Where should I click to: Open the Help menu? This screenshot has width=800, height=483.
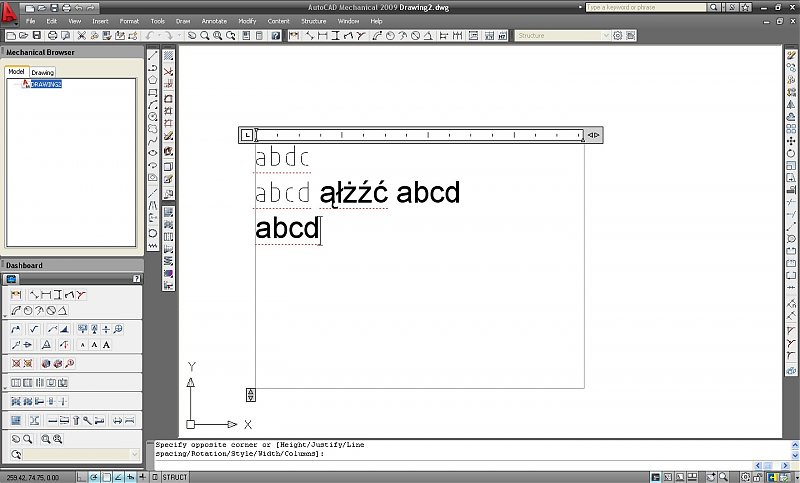(377, 21)
